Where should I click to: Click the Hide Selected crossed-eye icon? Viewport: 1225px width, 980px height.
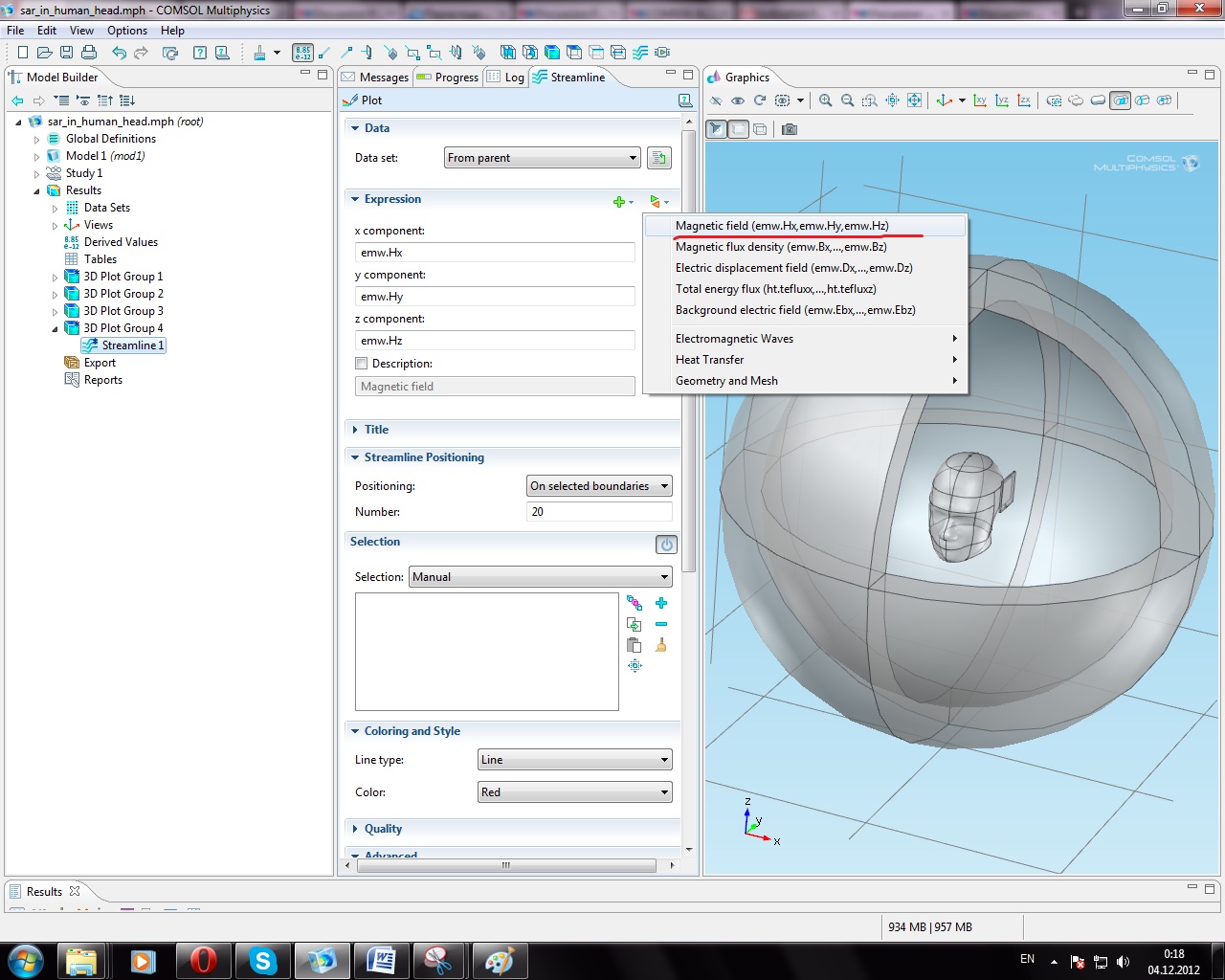pos(716,100)
